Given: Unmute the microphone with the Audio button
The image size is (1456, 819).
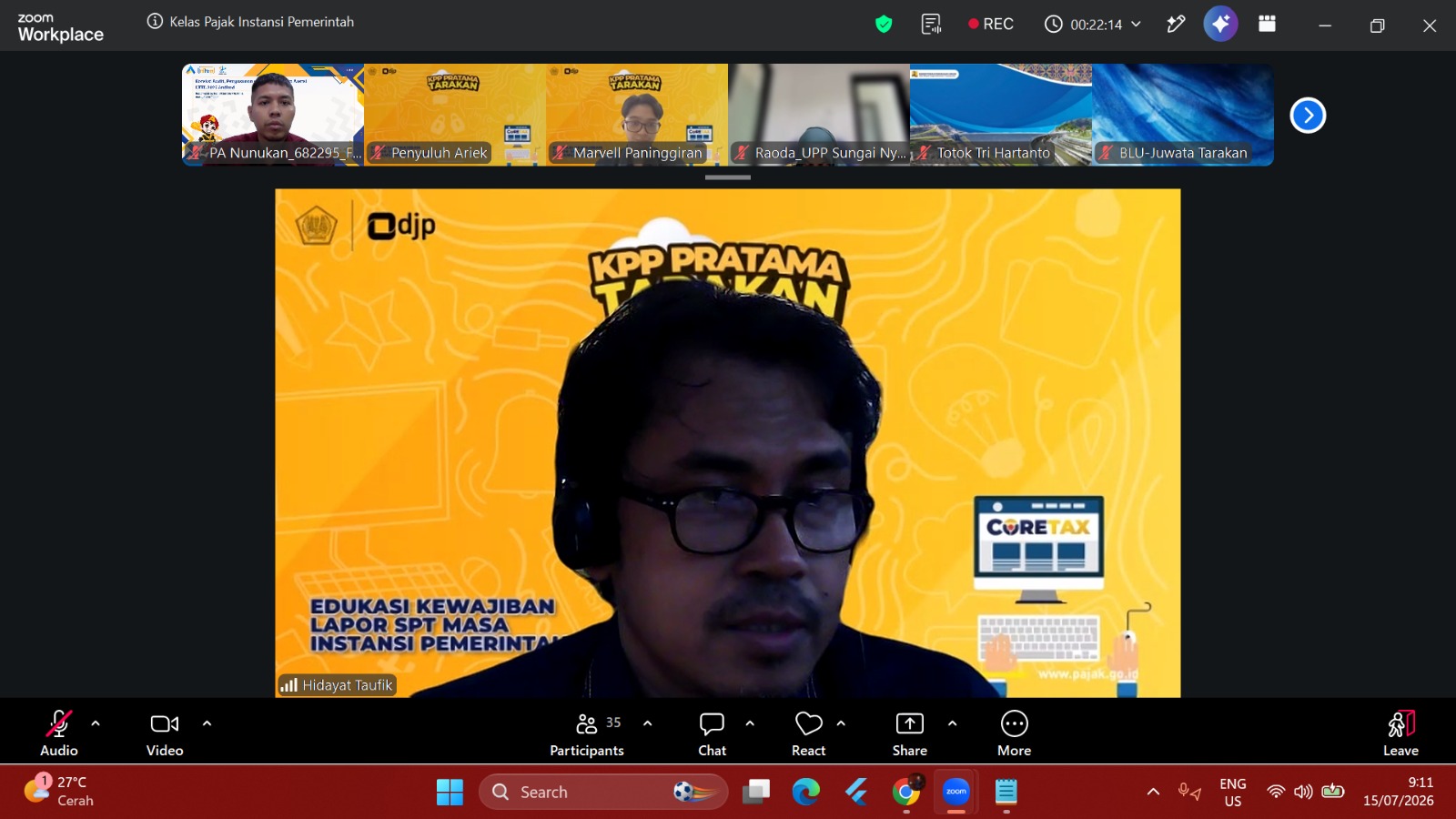Looking at the screenshot, I should [59, 734].
